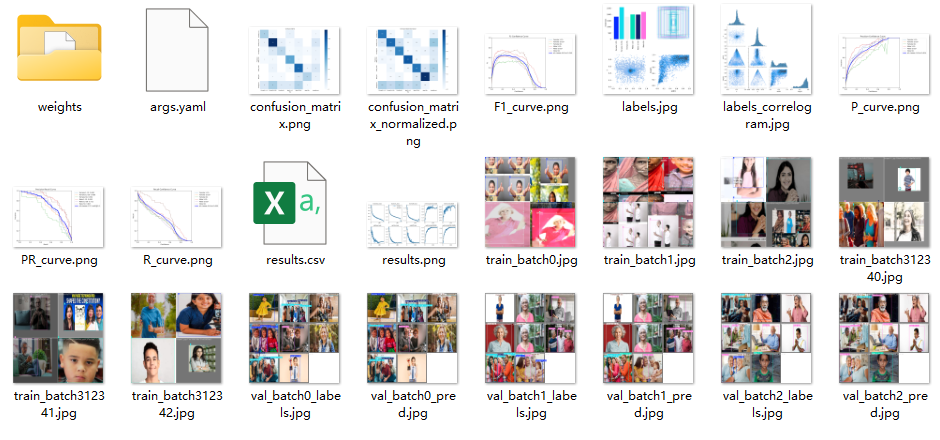Click the 'labels.jpg' file name
Screen dimensions: 940x440
(648, 108)
